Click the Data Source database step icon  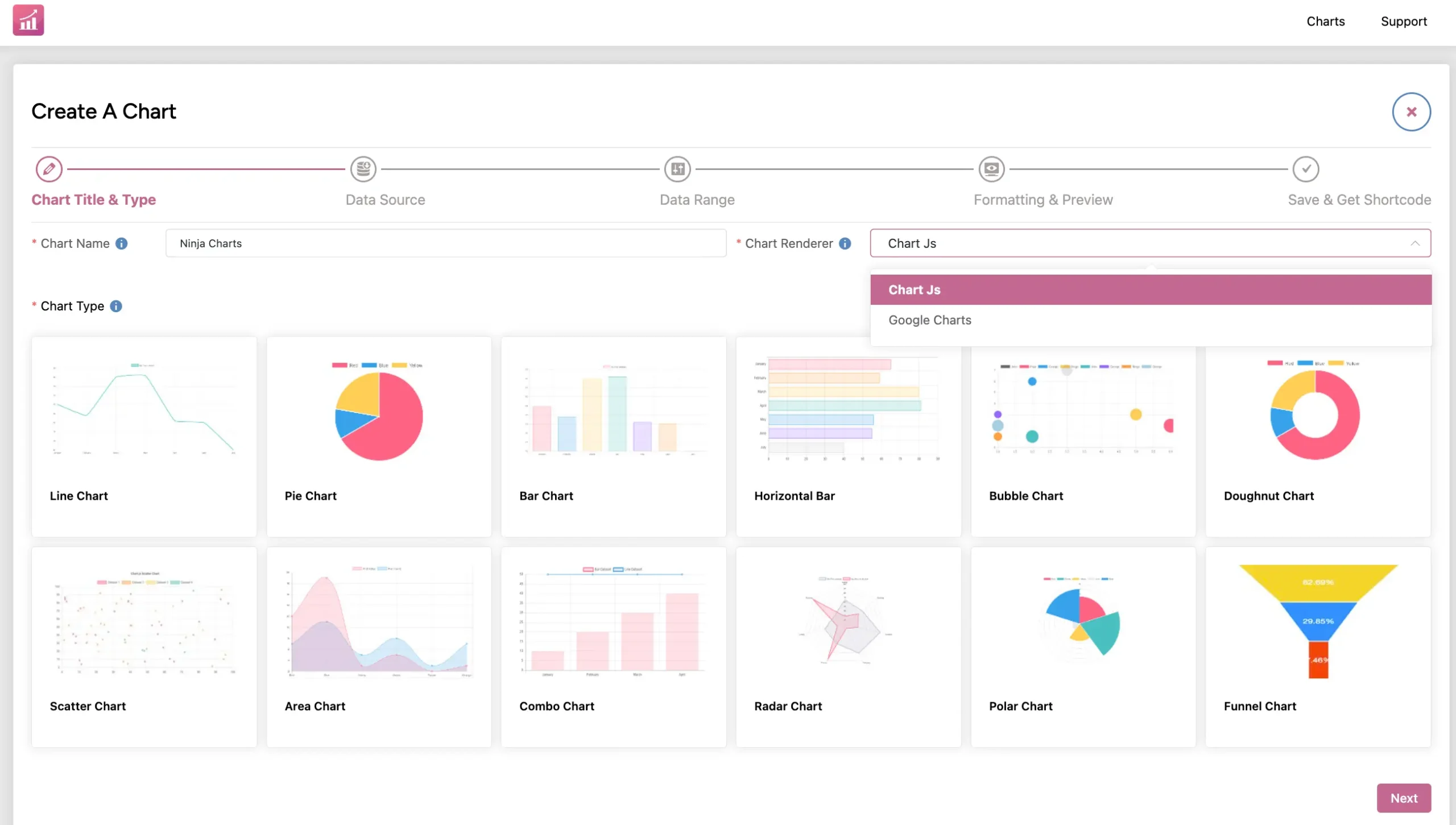363,169
